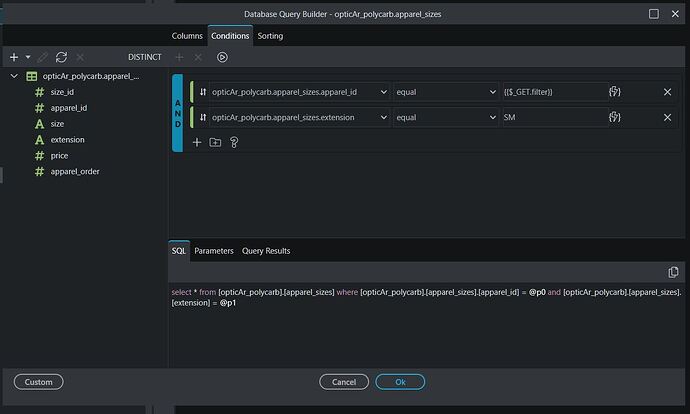Collapse the opticAr_polycarb.apparel table tree
Image resolution: width=690 pixels, height=414 pixels.
(x=14, y=76)
